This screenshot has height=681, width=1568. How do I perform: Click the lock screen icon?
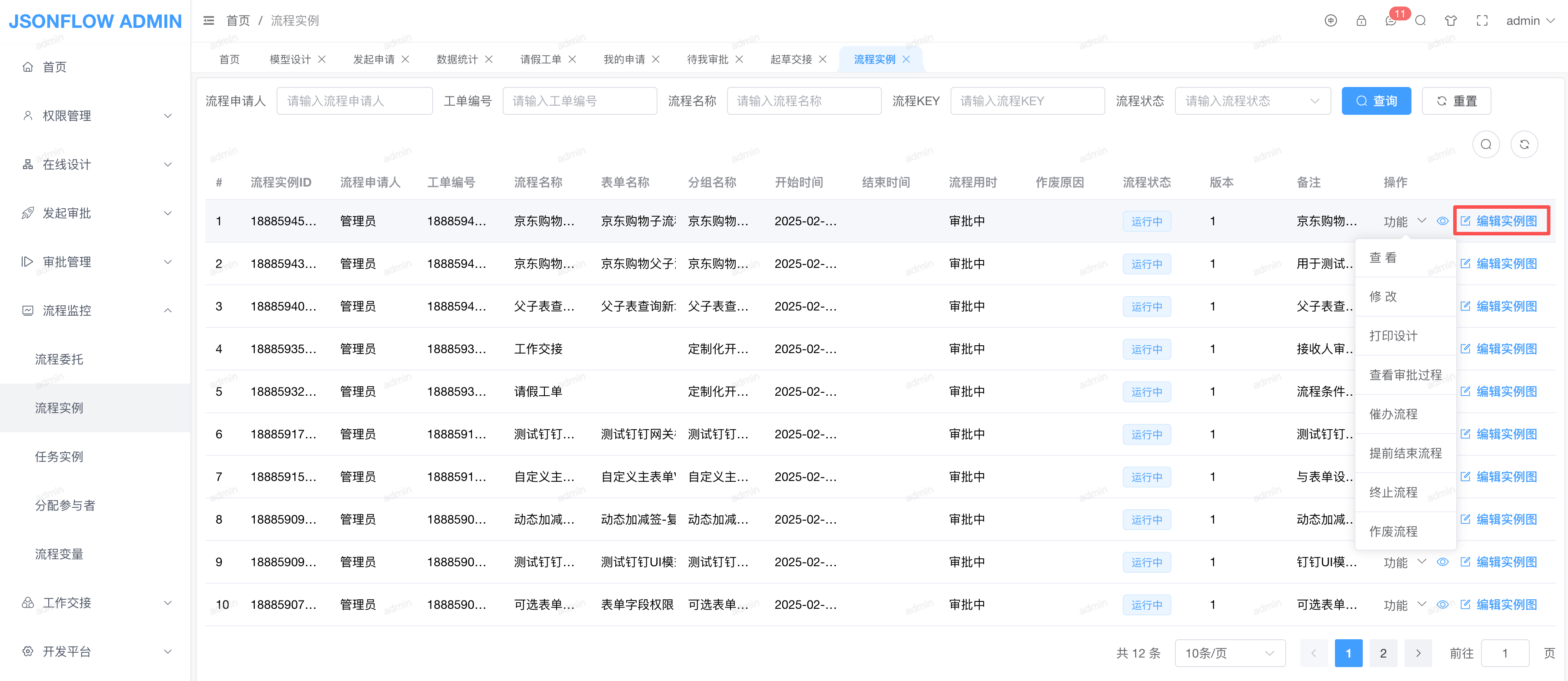point(1361,21)
